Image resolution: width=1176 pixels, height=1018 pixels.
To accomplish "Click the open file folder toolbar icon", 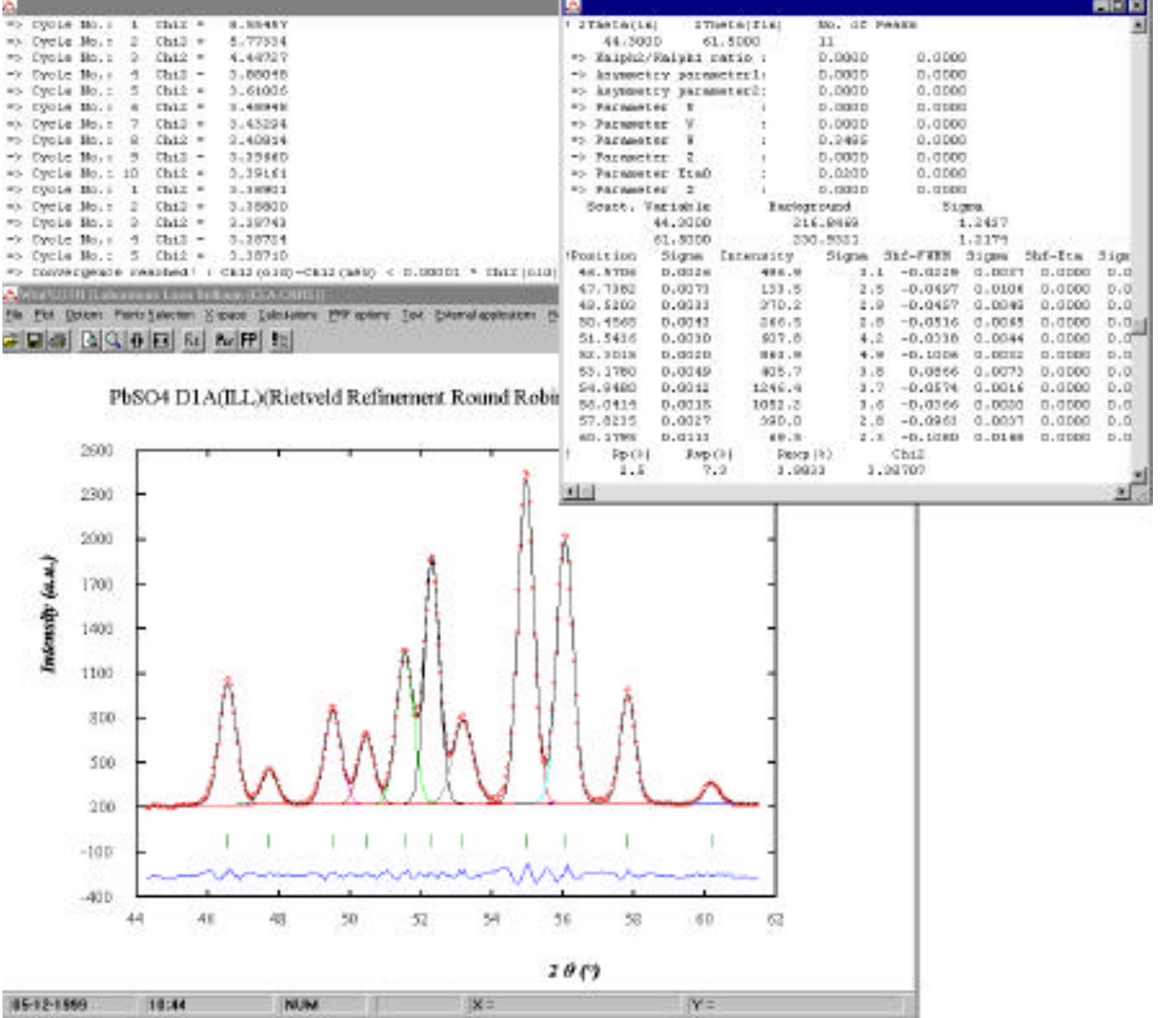I will click(x=12, y=340).
